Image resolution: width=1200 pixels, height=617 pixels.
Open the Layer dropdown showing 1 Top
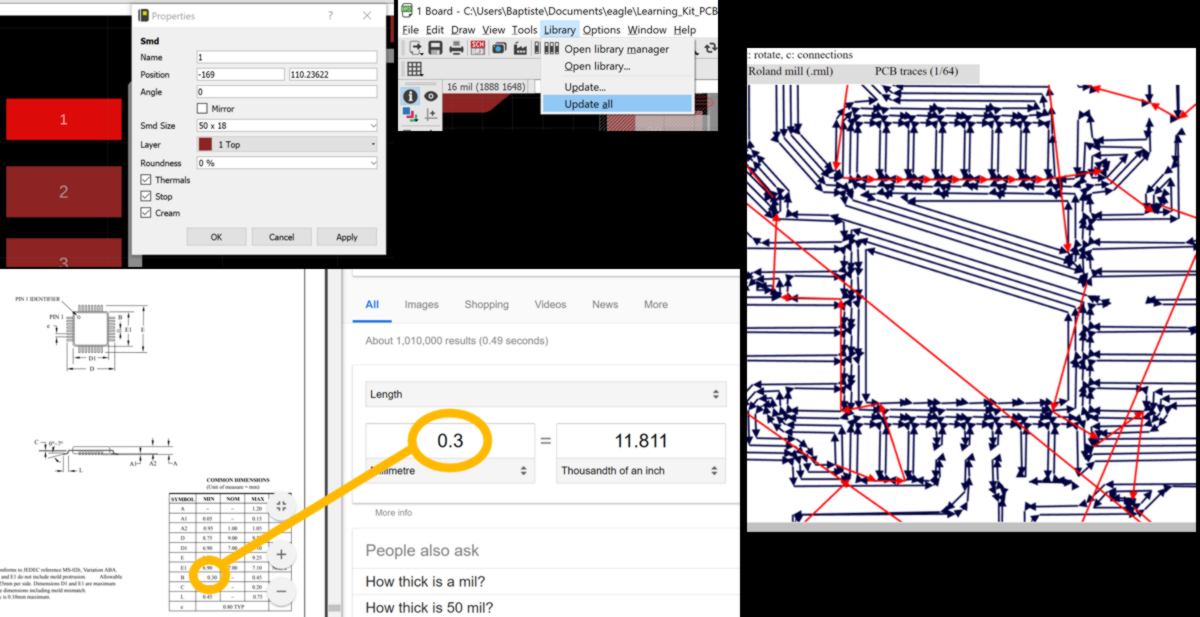[286, 145]
